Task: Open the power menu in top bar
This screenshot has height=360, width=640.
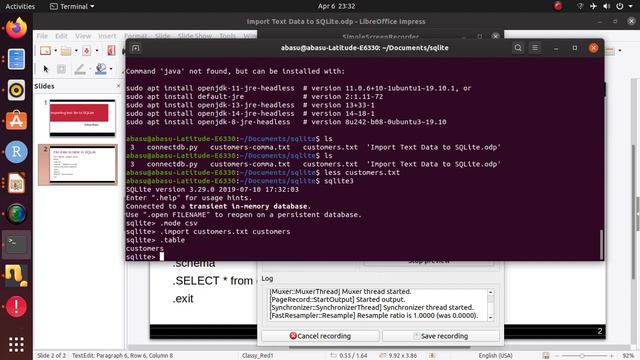Action: (620, 6)
